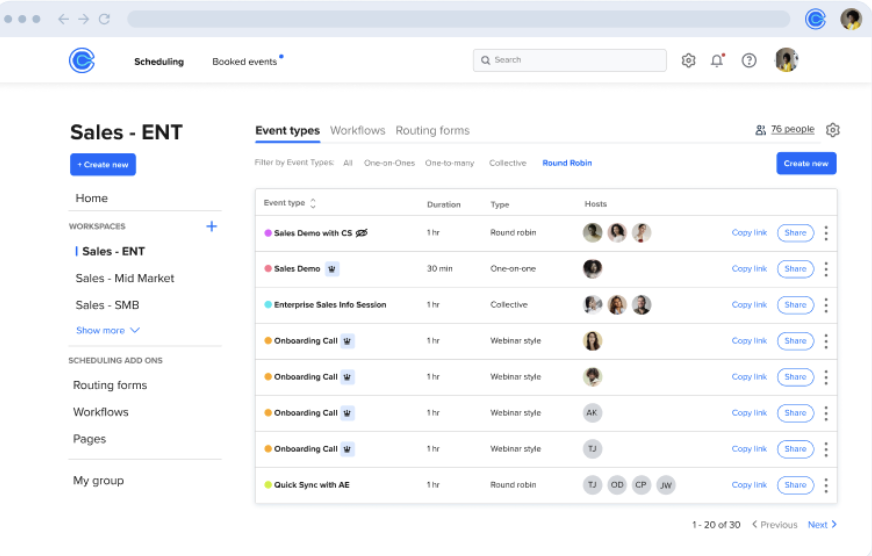Screen dimensions: 872x556
Task: Go to Previous page of results
Action: tap(775, 524)
